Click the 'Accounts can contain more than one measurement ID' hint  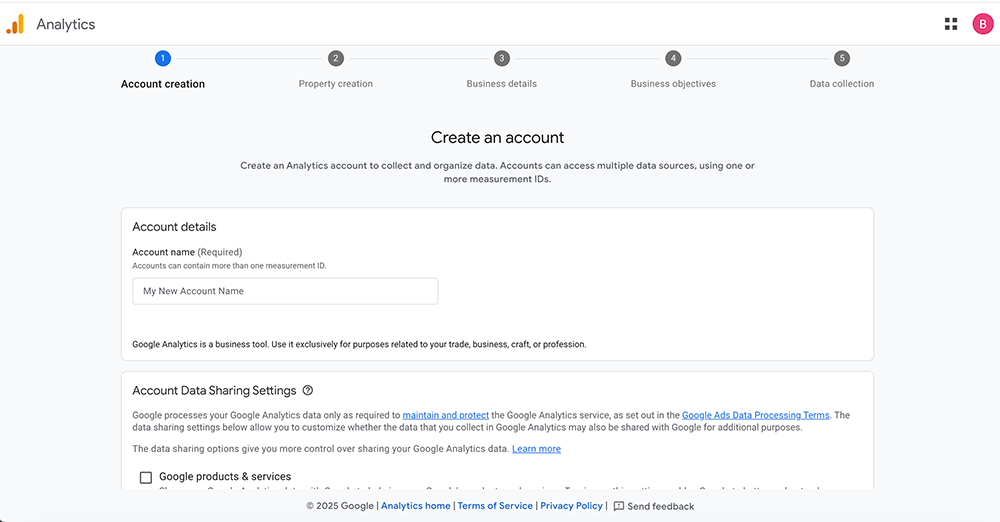(x=229, y=265)
